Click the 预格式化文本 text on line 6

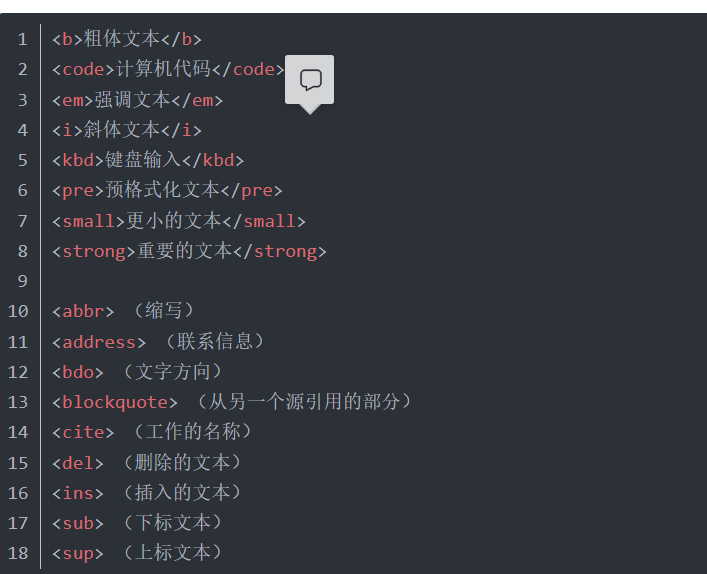coord(162,190)
